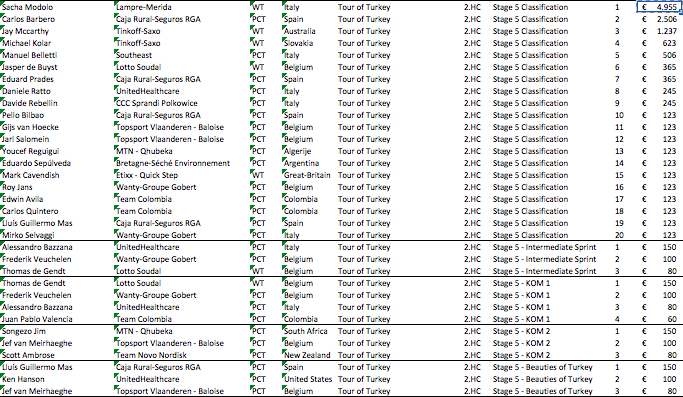This screenshot has height=397, width=683.
Task: Click position 20 cell for Mirko Selvaggi
Action: click(x=619, y=235)
